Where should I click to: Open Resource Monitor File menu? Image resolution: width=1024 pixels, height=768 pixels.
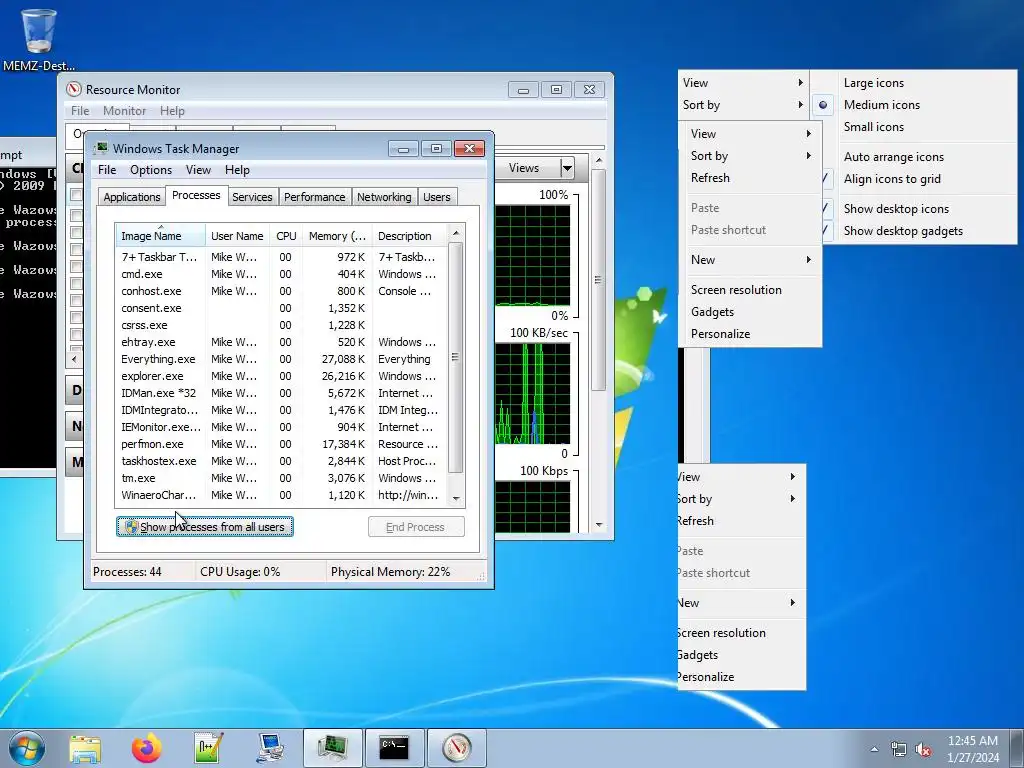tap(80, 111)
